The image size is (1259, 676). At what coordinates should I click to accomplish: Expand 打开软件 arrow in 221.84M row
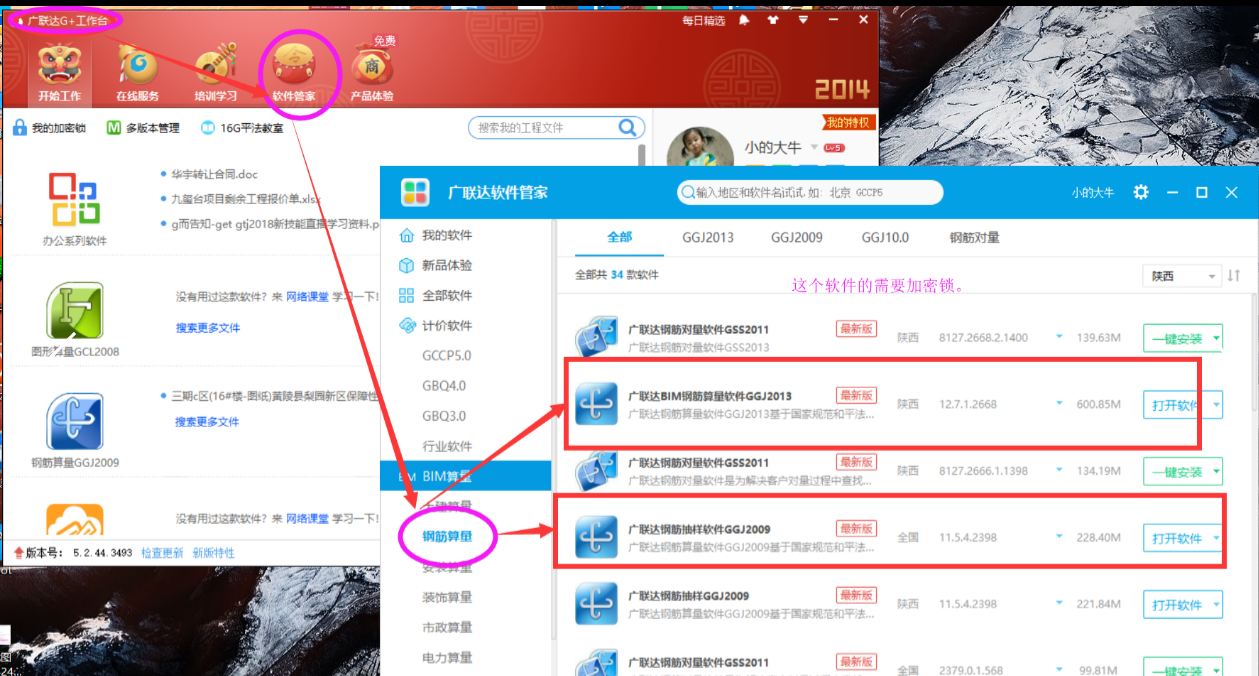(1216, 605)
